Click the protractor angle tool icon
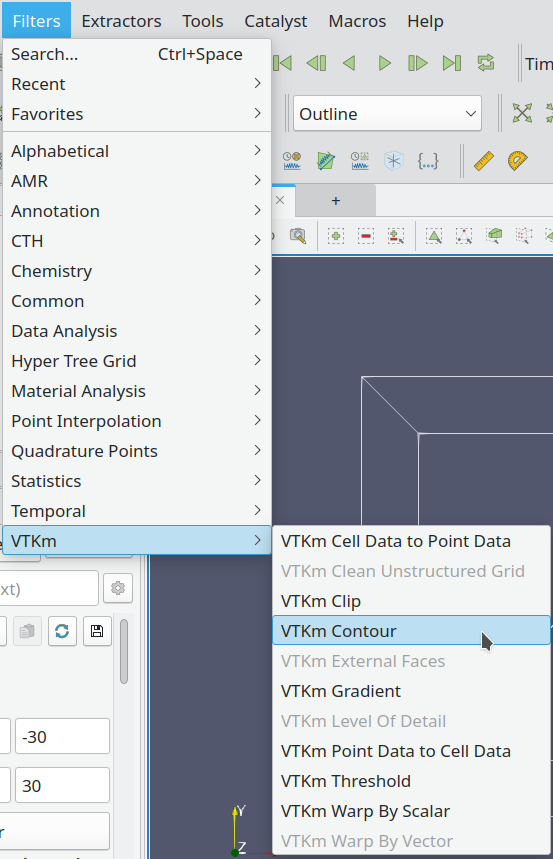Screen dimensions: 553x859 click(517, 161)
